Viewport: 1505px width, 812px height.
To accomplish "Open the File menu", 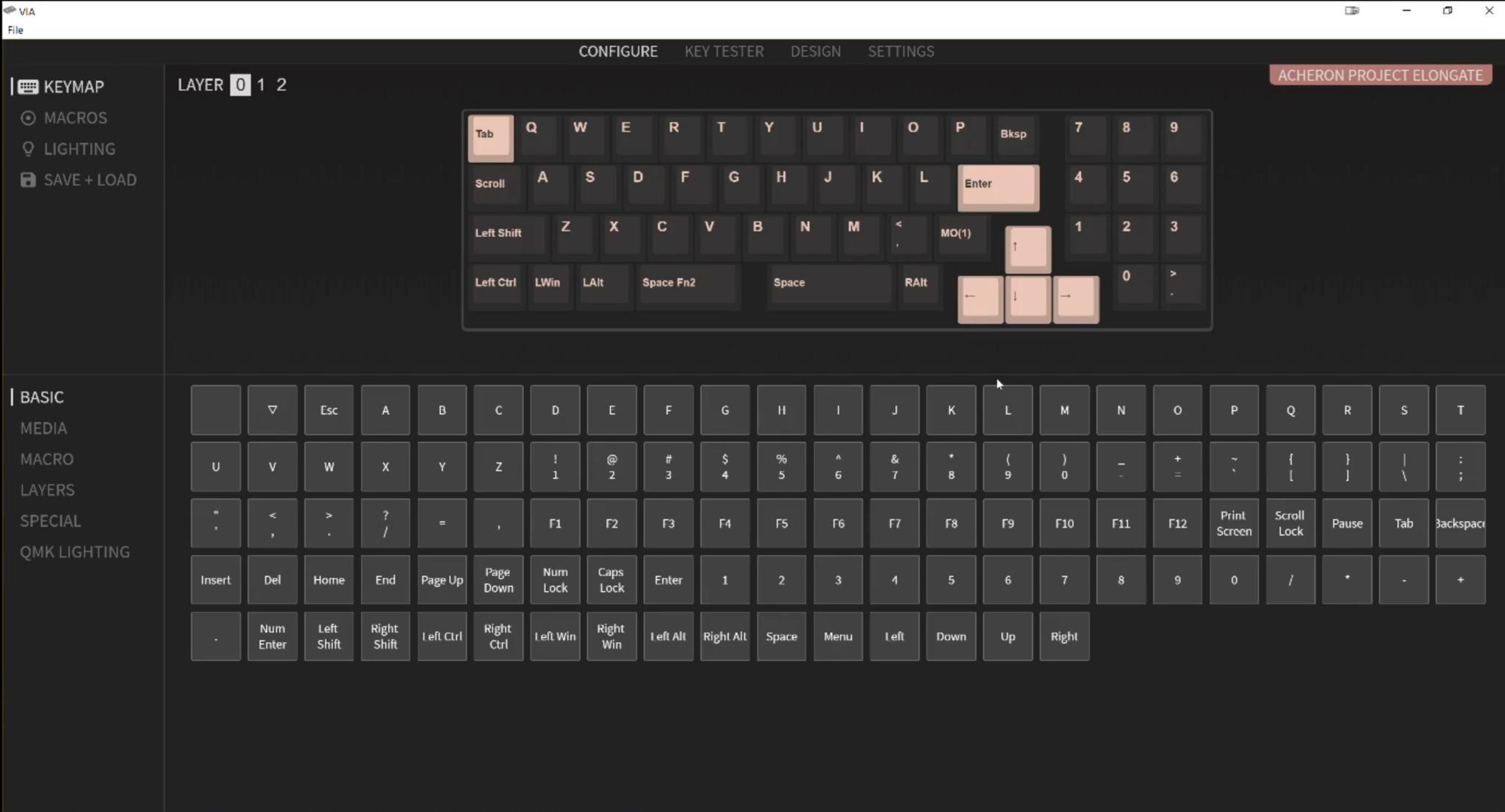I will click(15, 30).
